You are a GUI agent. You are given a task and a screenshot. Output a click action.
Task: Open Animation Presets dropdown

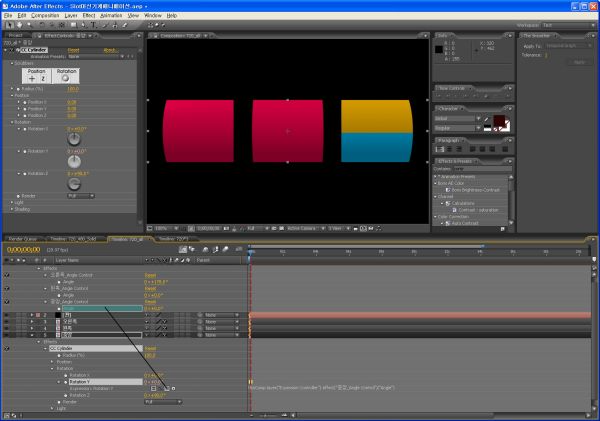point(96,57)
